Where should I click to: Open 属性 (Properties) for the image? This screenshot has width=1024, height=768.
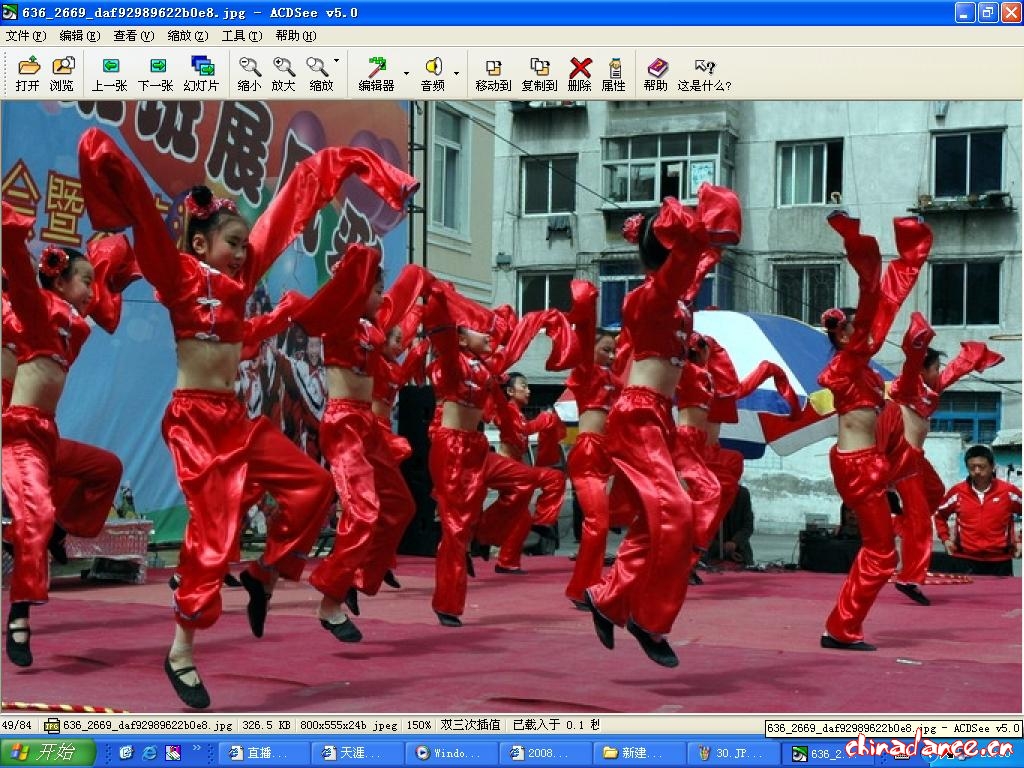coord(613,74)
